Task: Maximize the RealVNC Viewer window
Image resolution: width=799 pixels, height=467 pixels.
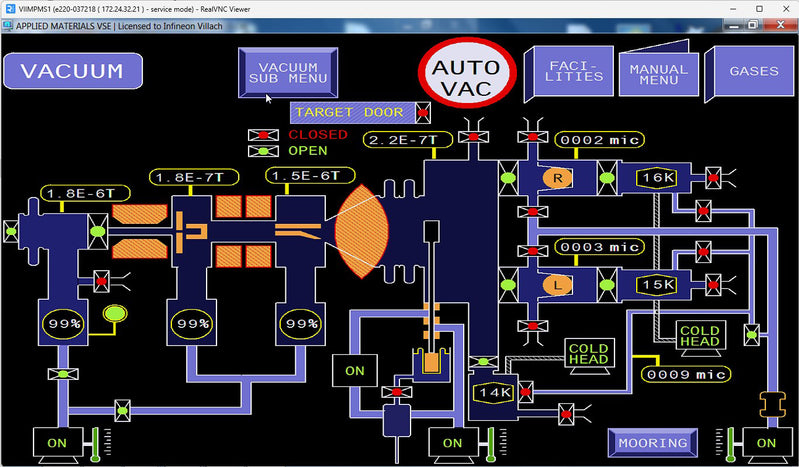Action: 759,9
